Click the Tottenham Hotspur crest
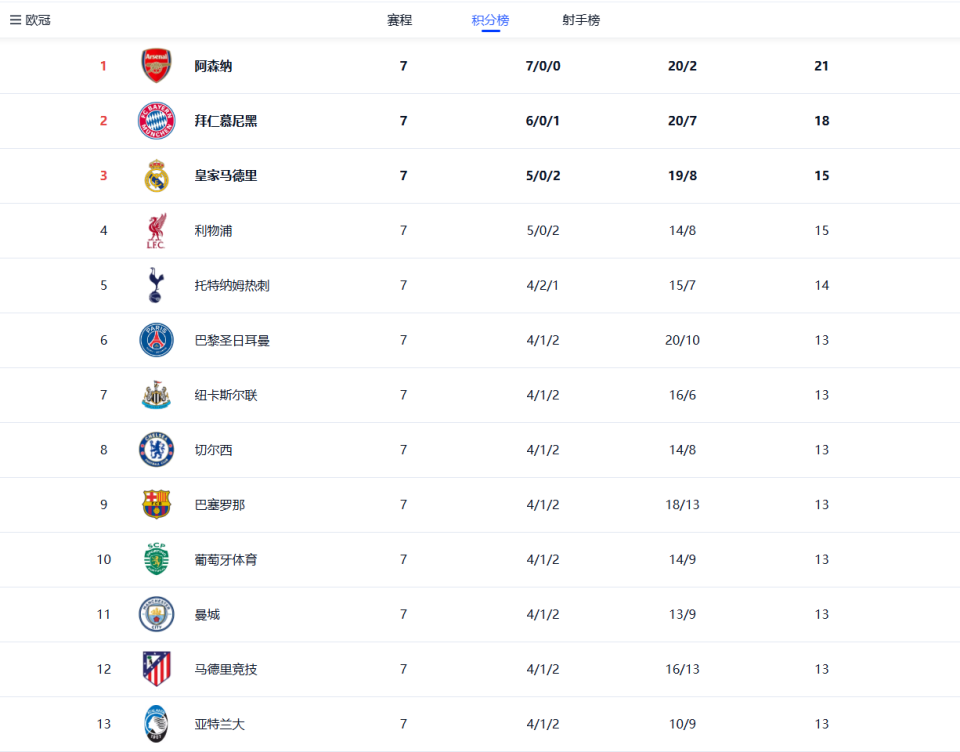Image resolution: width=960 pixels, height=752 pixels. pyautogui.click(x=156, y=285)
